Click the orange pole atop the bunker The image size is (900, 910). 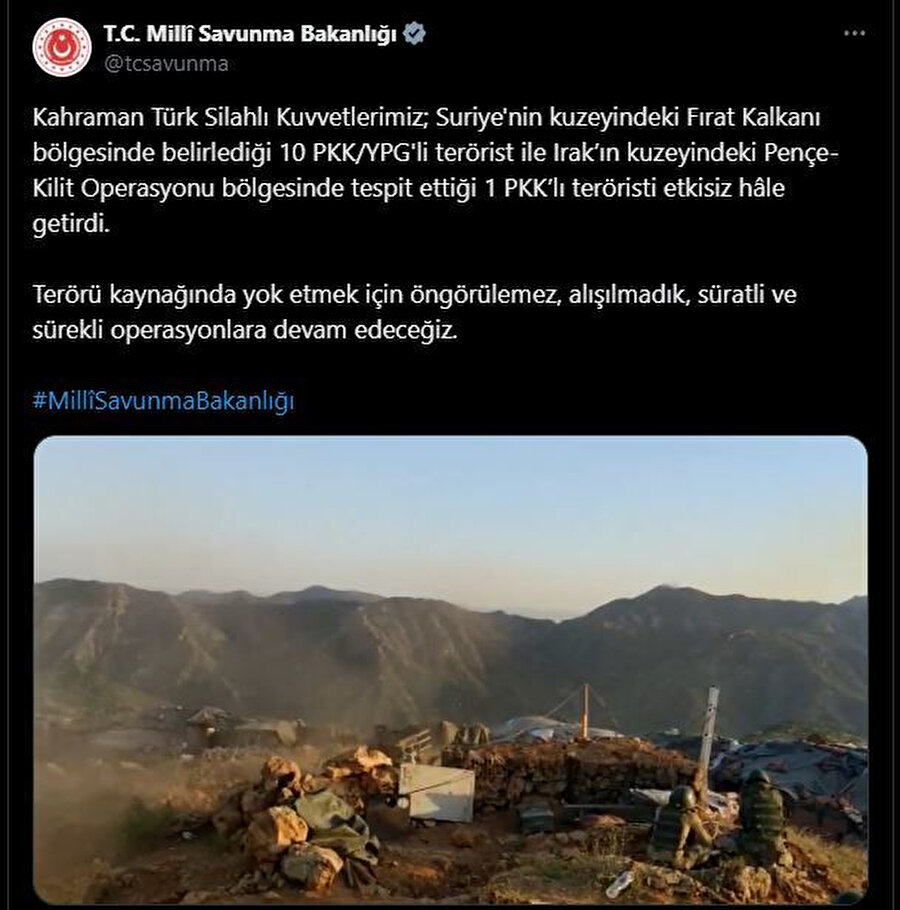[x=585, y=712]
